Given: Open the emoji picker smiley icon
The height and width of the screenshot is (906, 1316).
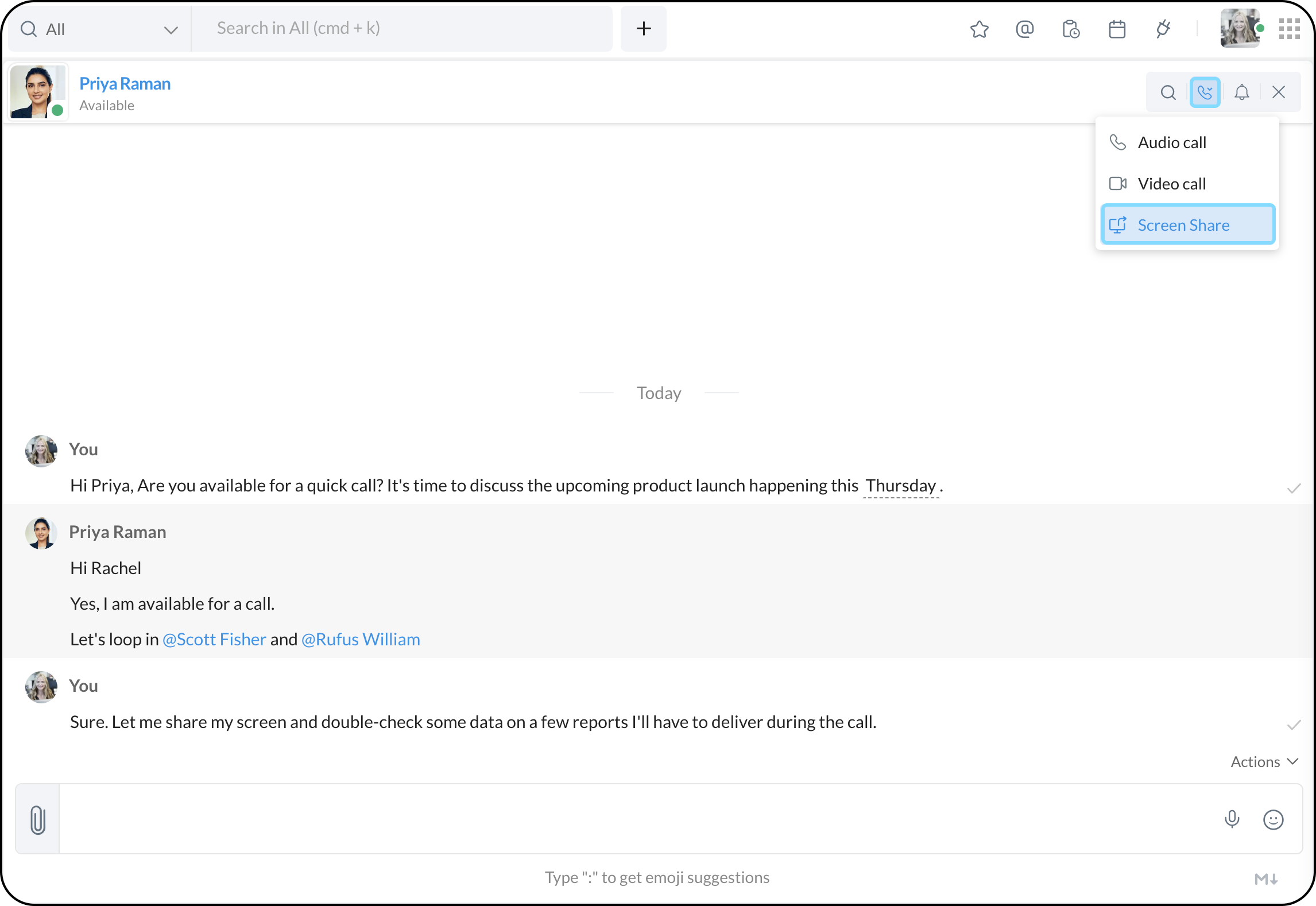Looking at the screenshot, I should pos(1273,819).
